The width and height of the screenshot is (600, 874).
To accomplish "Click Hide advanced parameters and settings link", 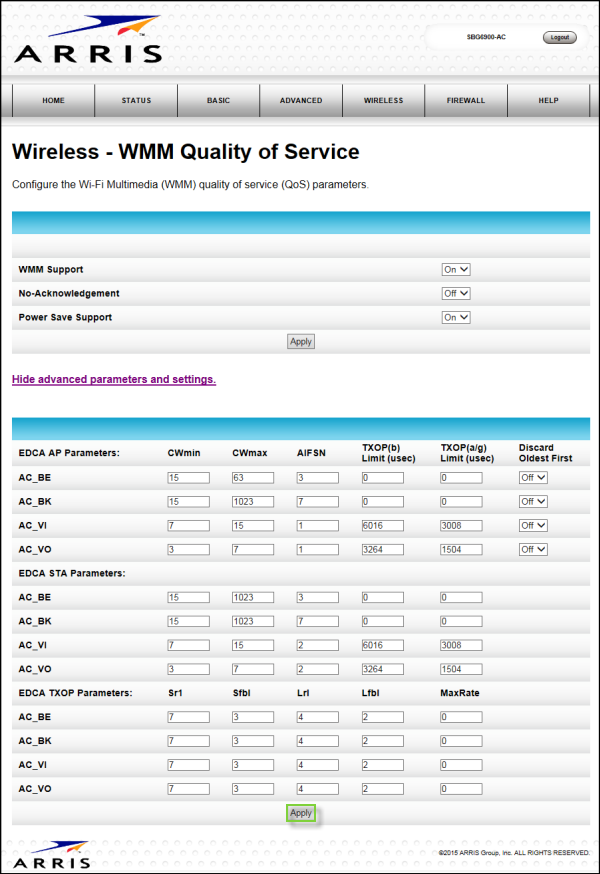I will pyautogui.click(x=114, y=380).
